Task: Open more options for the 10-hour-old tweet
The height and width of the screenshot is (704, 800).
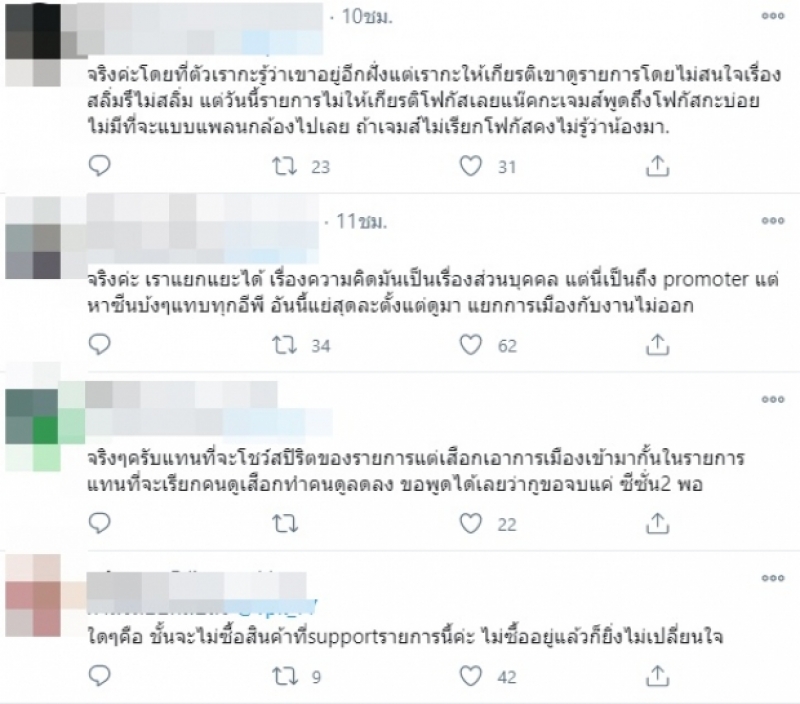Action: click(772, 16)
